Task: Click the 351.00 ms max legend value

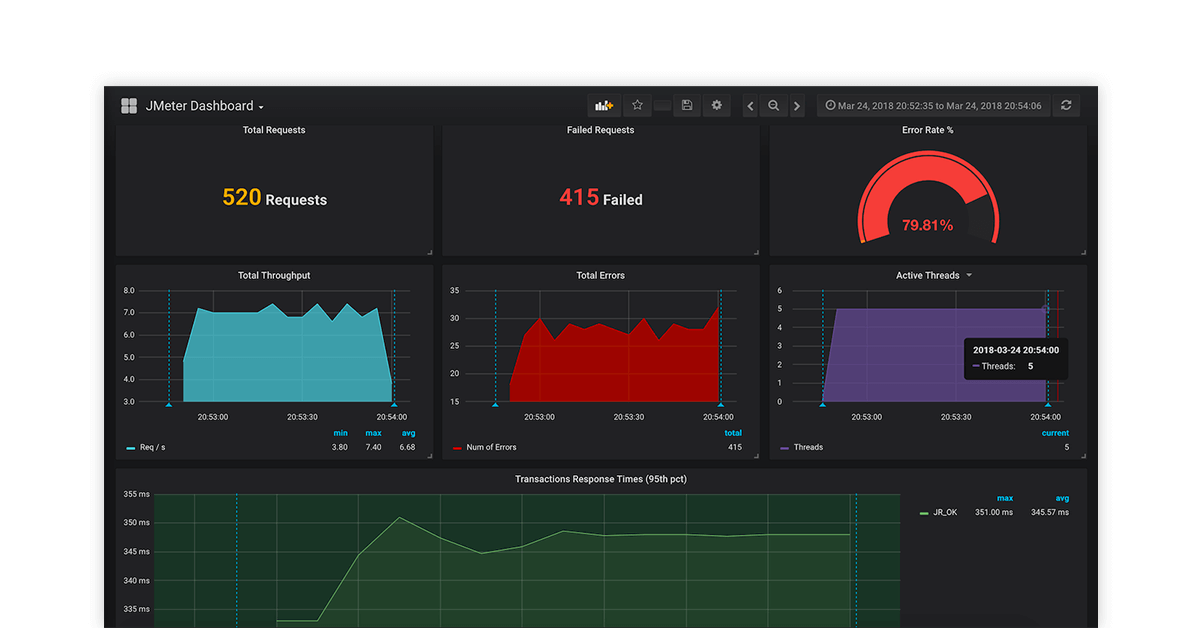Action: click(994, 512)
